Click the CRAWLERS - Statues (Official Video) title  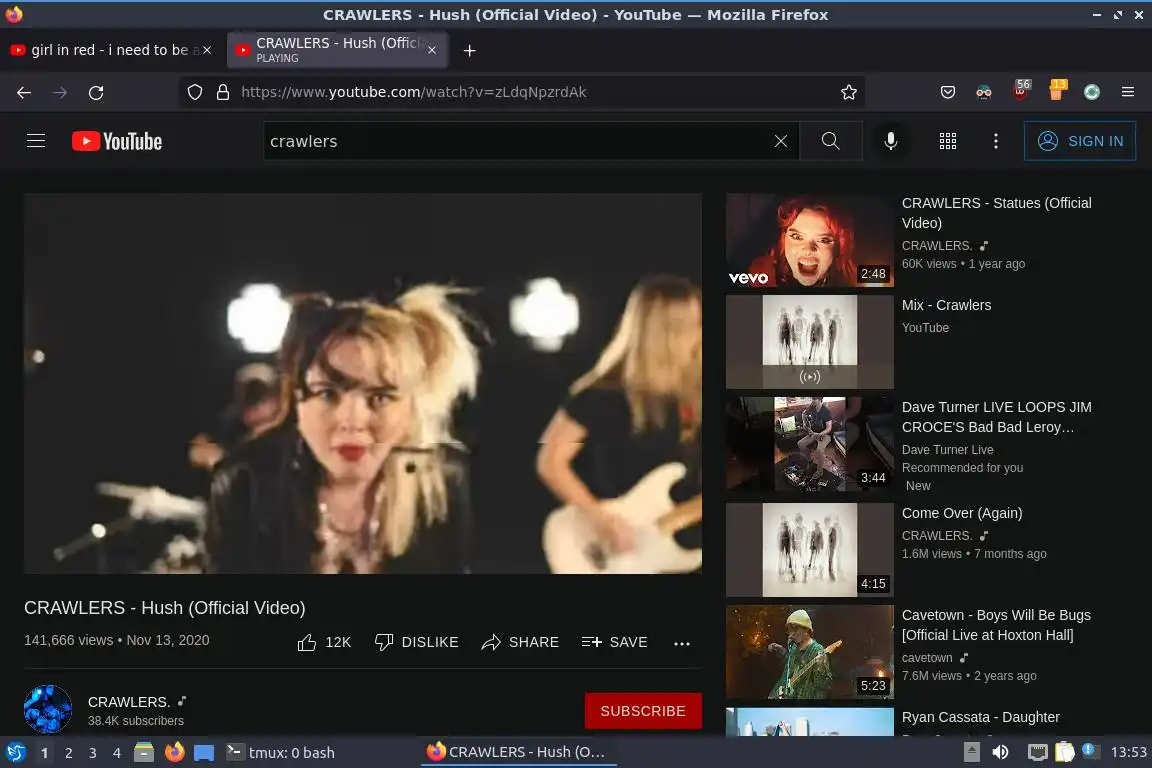(x=997, y=212)
